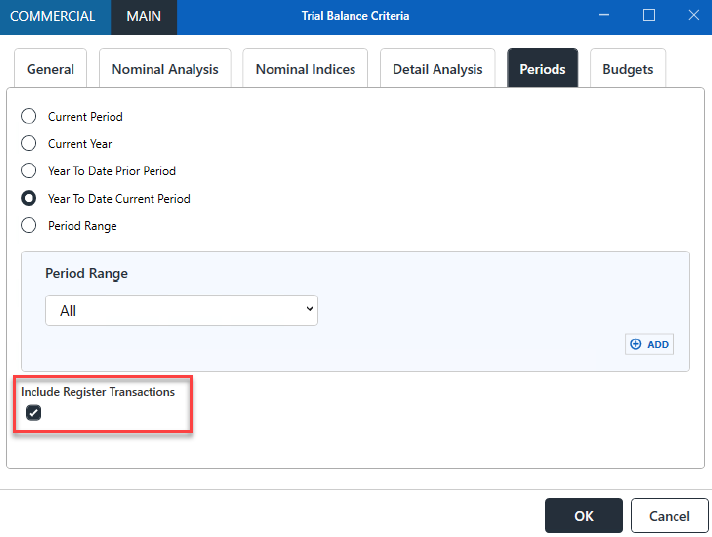This screenshot has height=537, width=712.
Task: Open the Period Range All dropdown
Action: tap(181, 310)
